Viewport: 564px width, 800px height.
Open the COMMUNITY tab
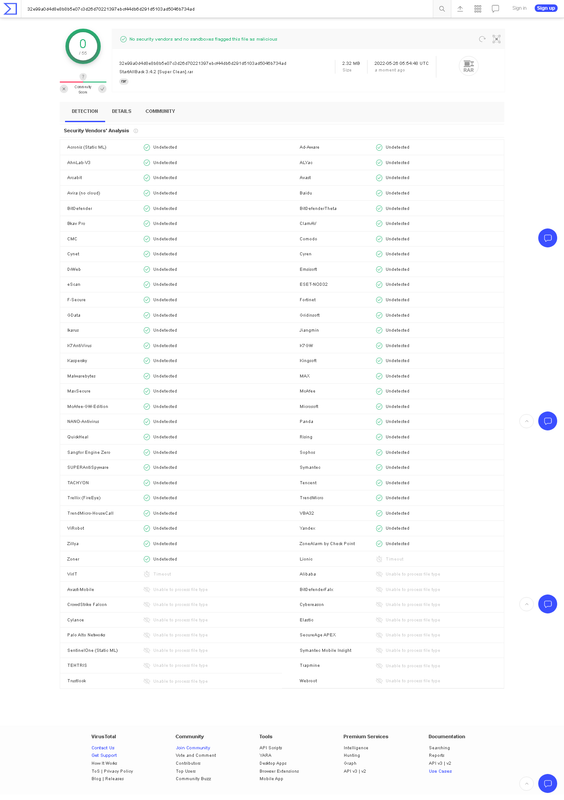[x=160, y=111]
